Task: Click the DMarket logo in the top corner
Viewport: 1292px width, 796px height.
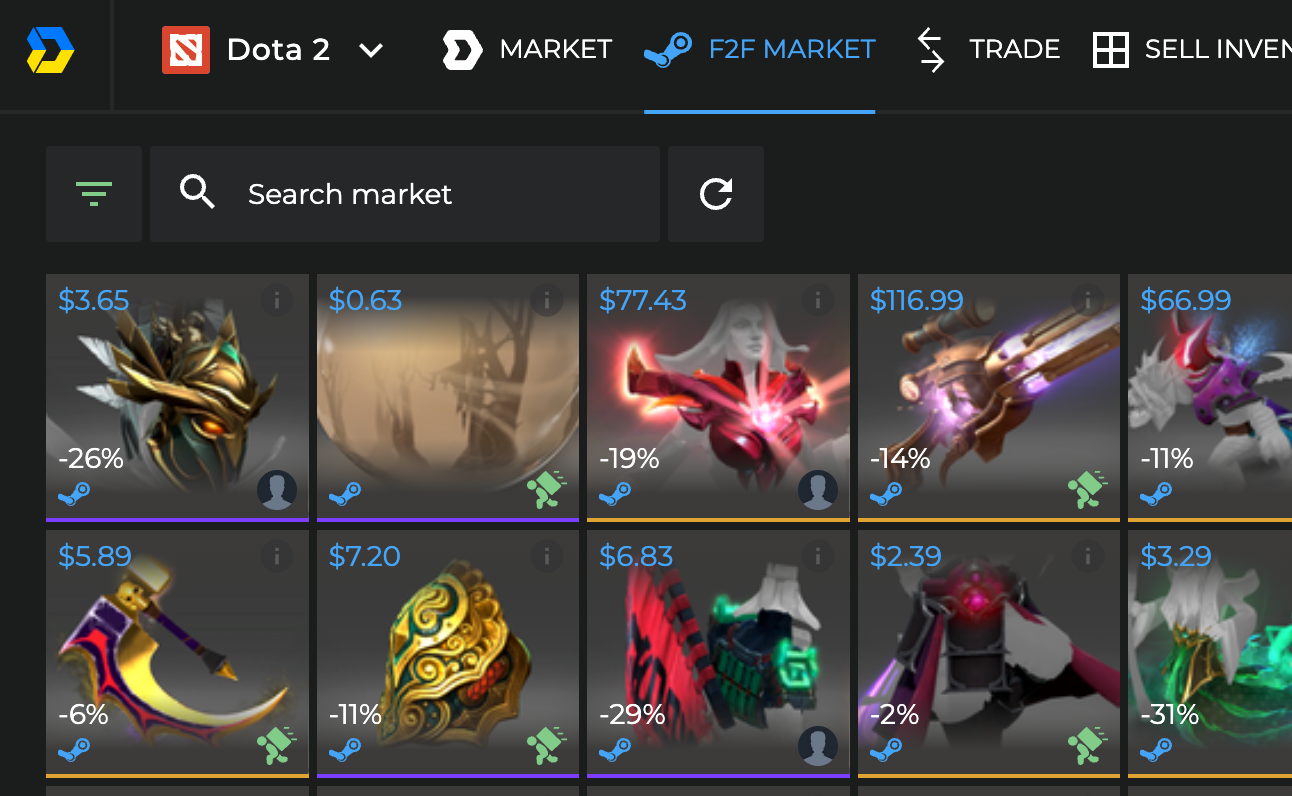Action: click(50, 49)
